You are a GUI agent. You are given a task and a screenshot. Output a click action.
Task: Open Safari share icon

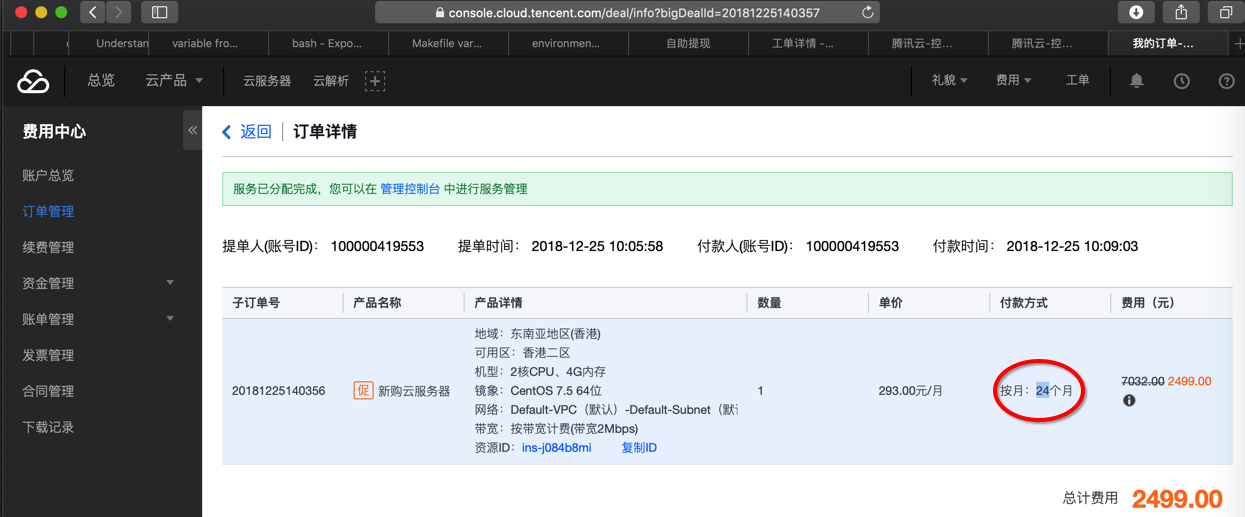[1181, 12]
